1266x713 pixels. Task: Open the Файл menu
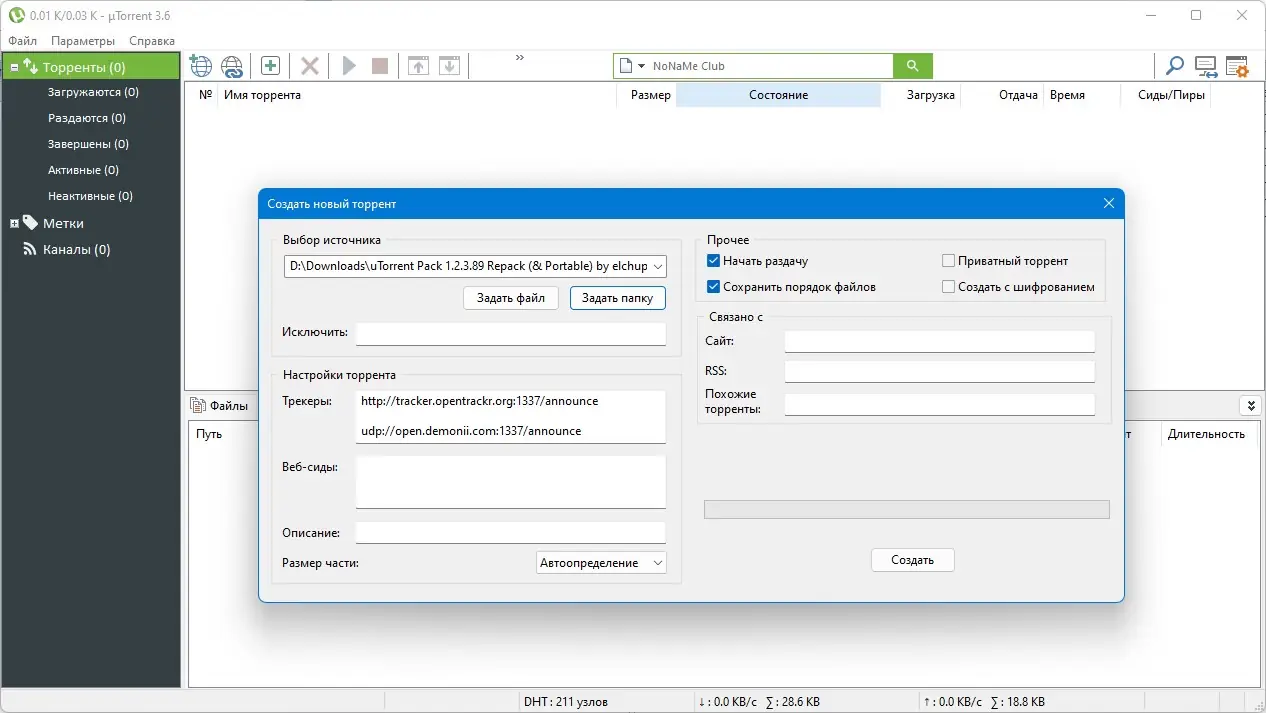[22, 40]
